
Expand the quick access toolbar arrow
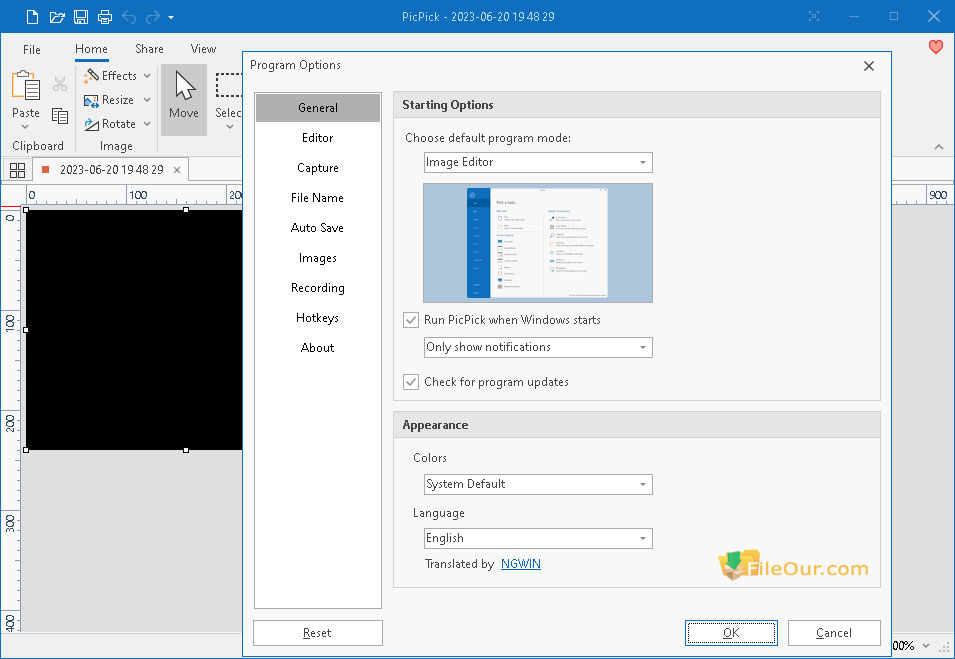[x=171, y=17]
